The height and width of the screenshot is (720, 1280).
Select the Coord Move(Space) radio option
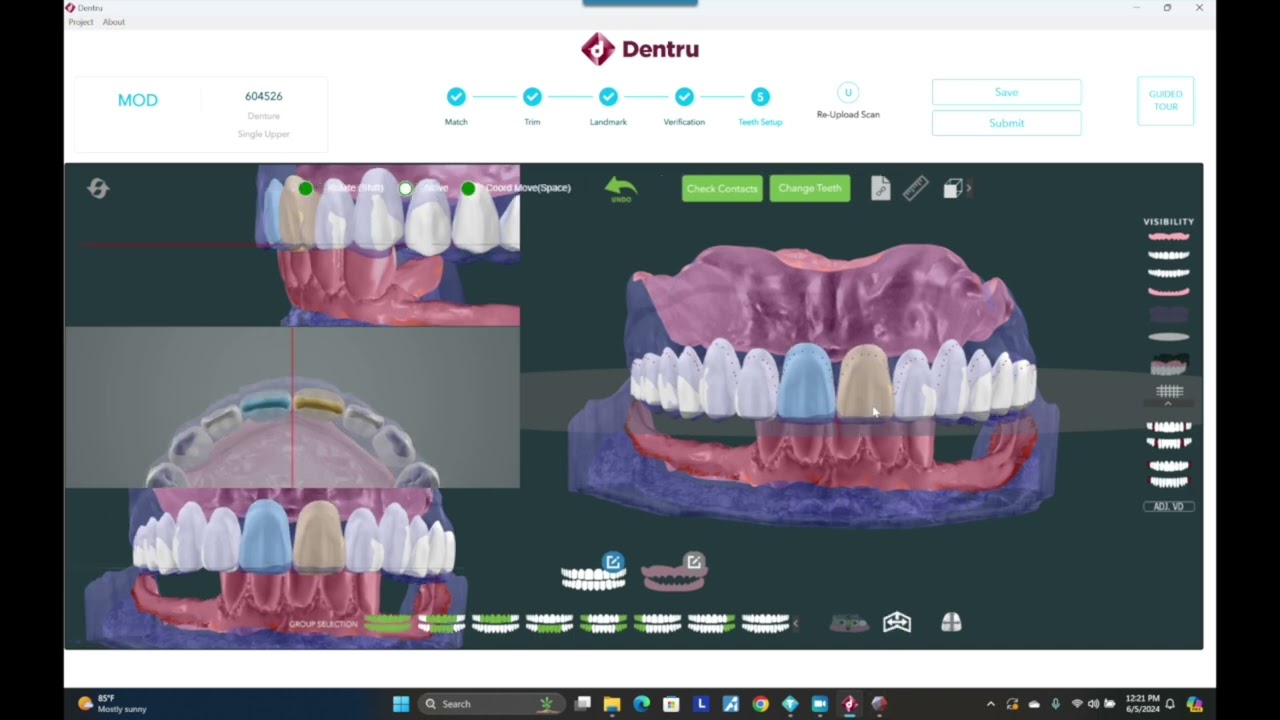click(x=468, y=188)
